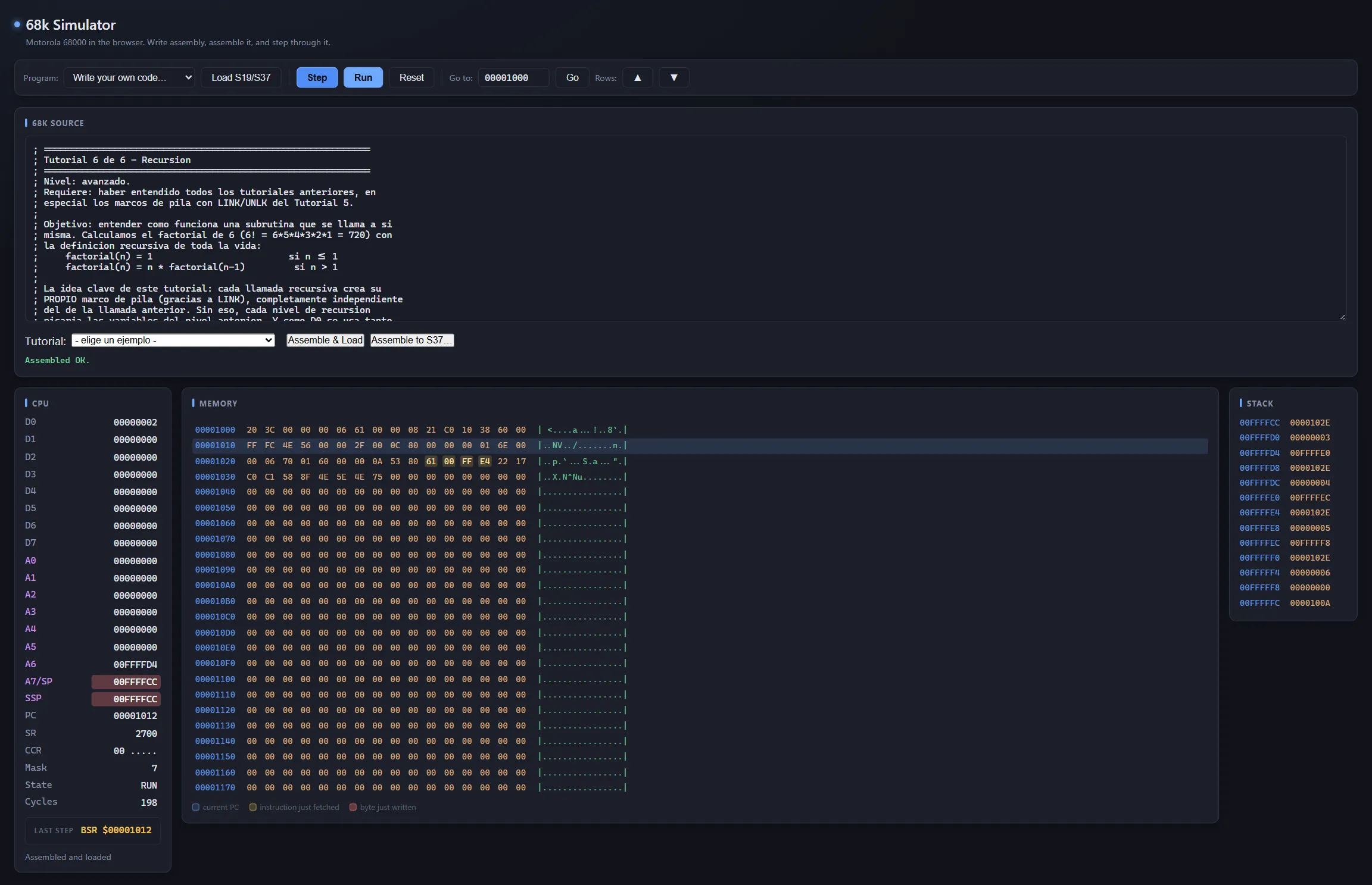The width and height of the screenshot is (1372, 885).
Task: Click the Assembled and loaded status text
Action: (x=68, y=857)
